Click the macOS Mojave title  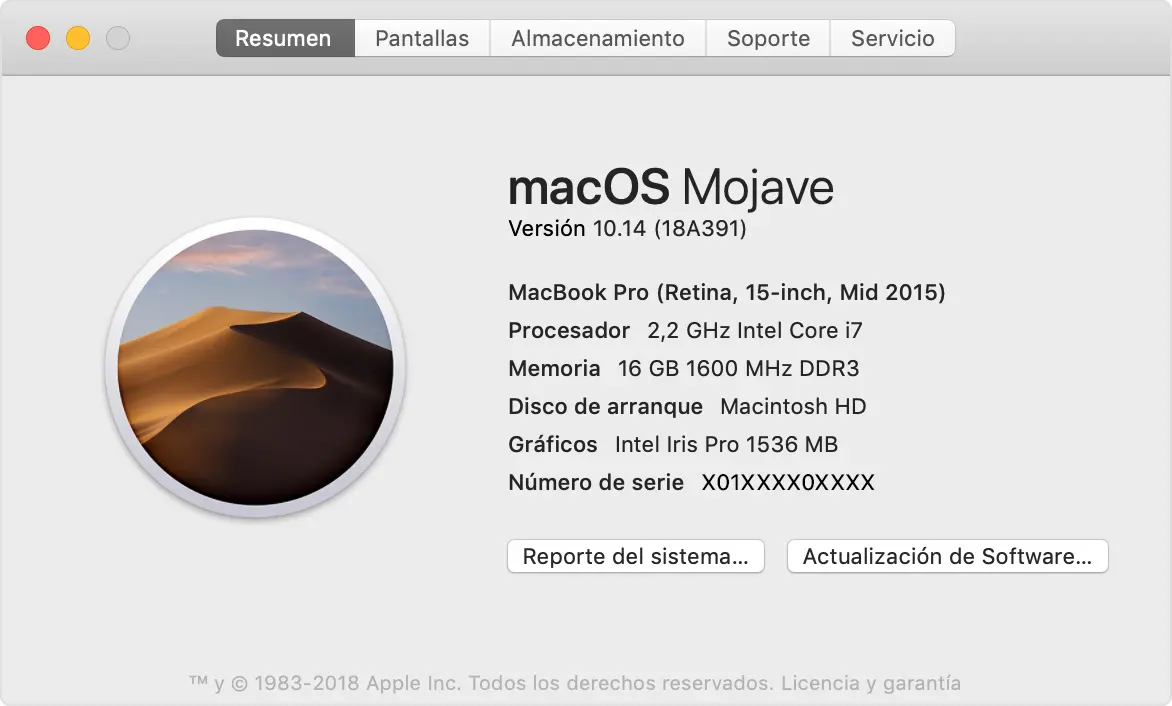[671, 188]
